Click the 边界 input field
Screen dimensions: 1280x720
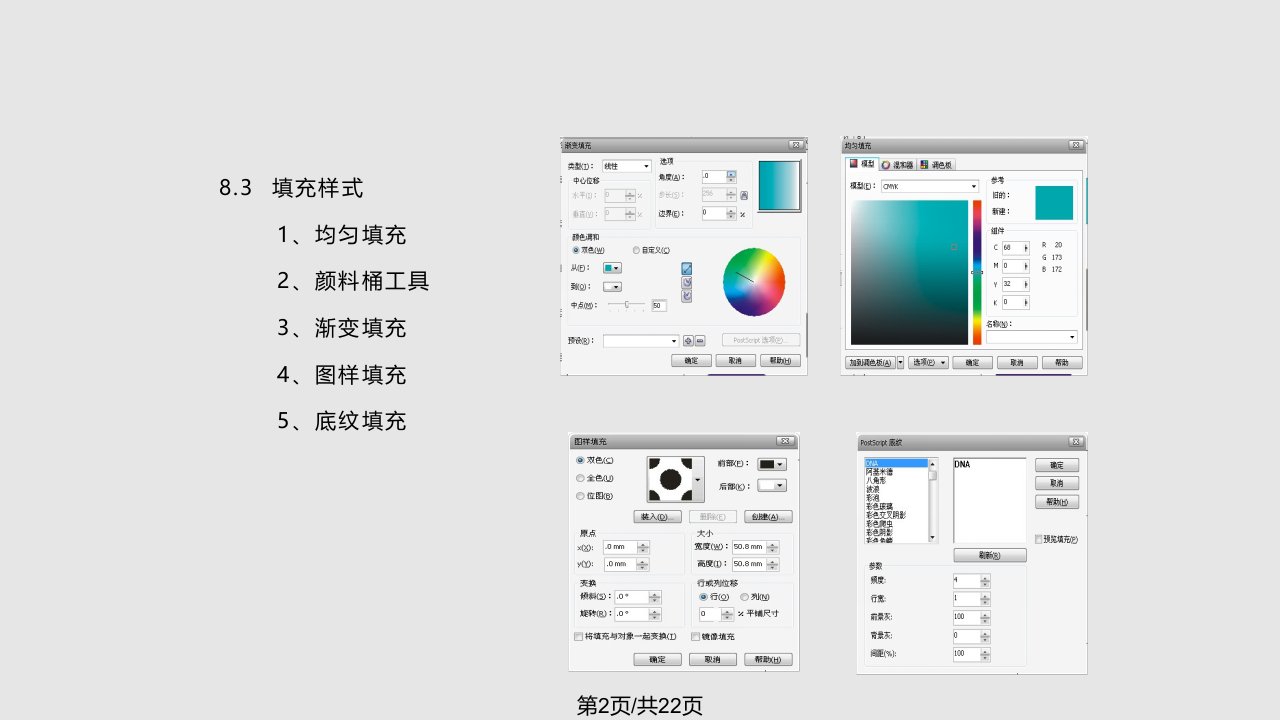(714, 213)
